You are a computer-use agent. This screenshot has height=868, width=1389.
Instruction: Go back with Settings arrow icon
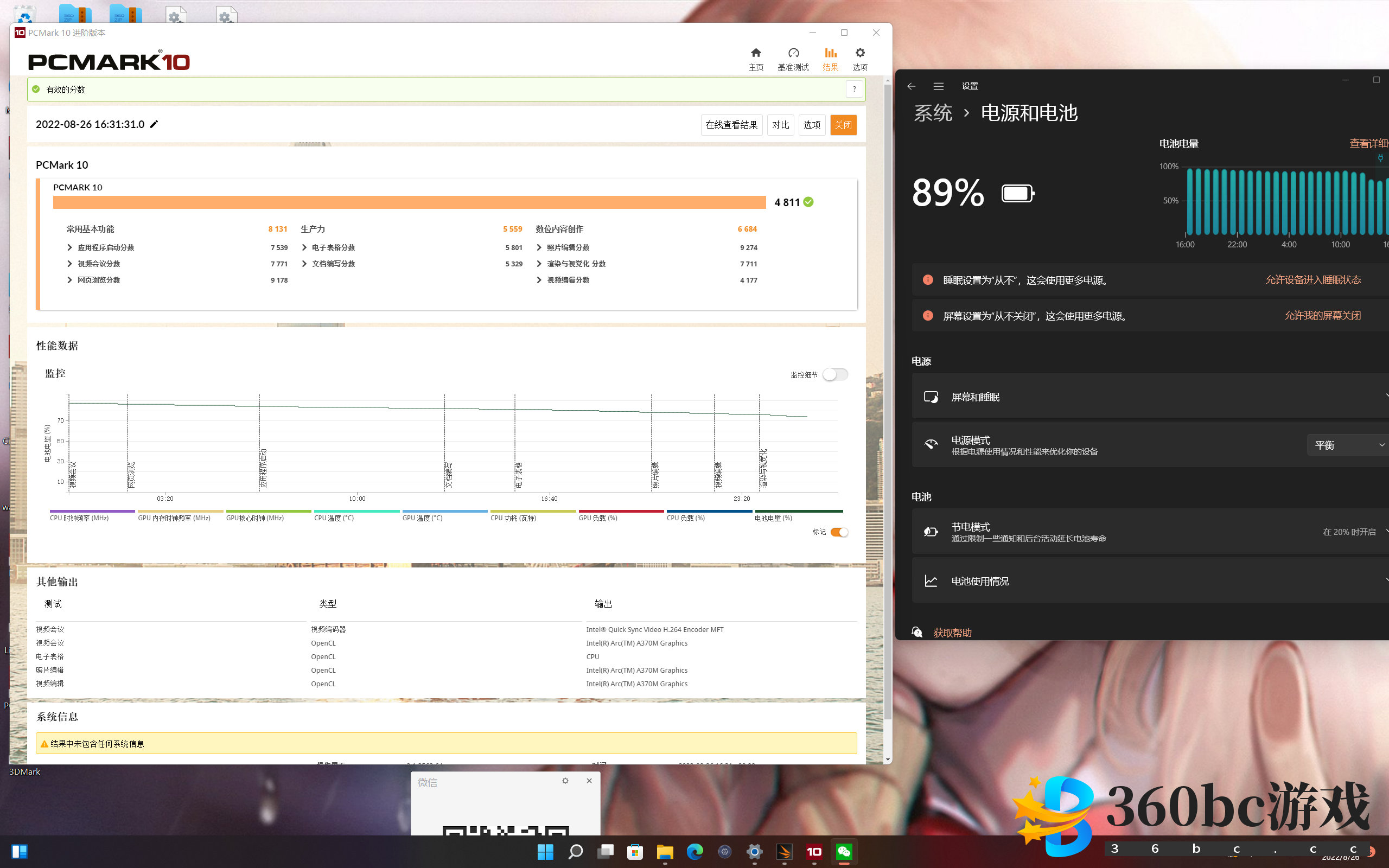coord(911,86)
